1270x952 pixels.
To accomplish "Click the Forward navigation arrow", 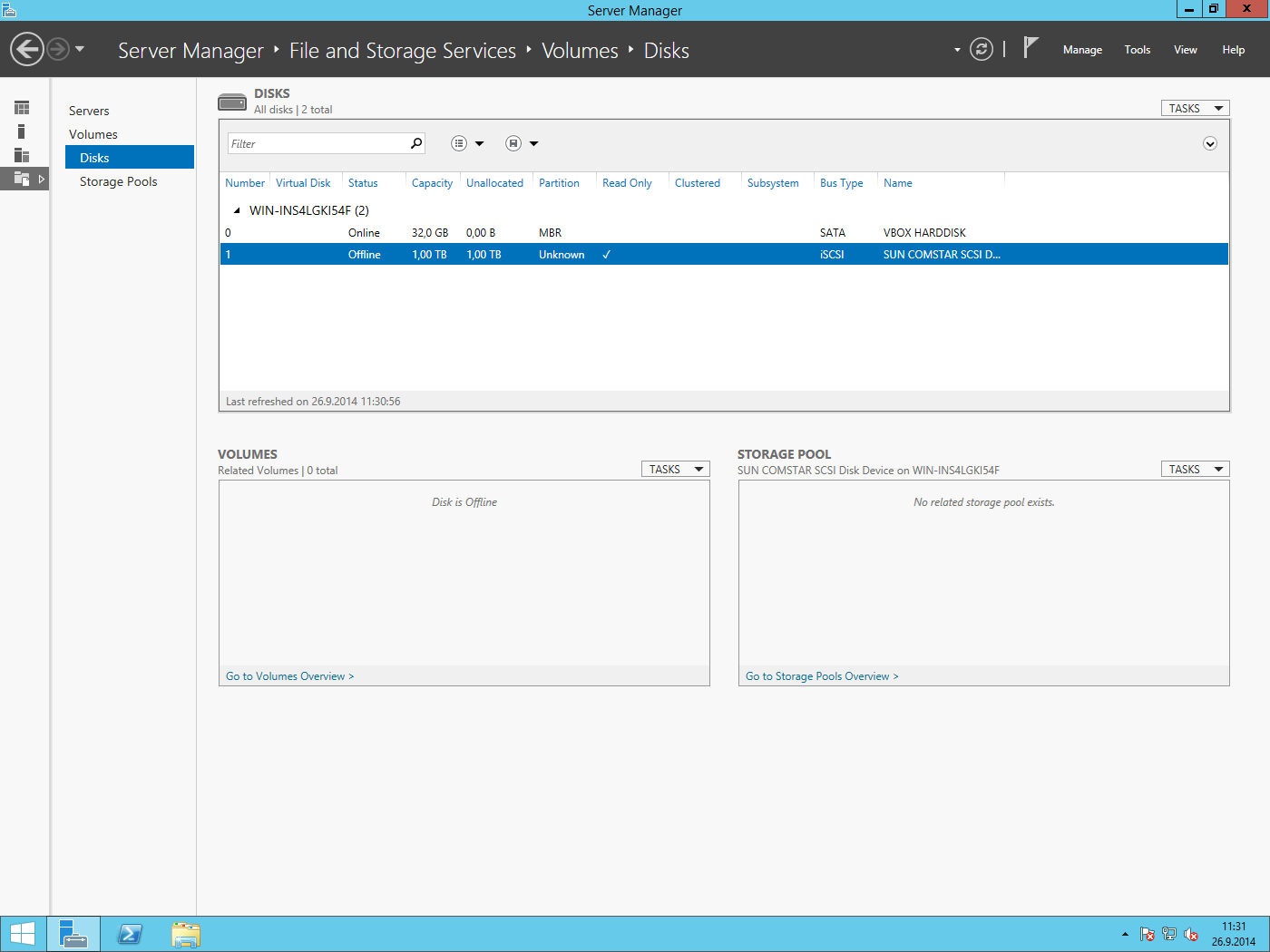I will pos(58,49).
